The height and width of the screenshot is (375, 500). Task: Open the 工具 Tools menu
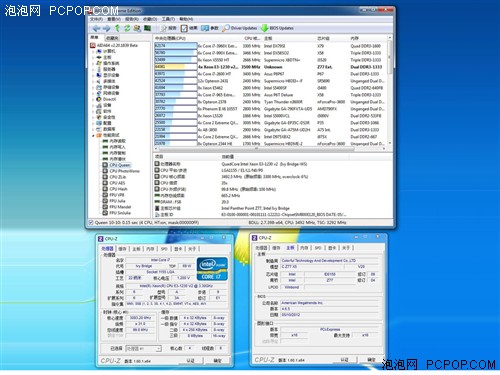(x=168, y=19)
